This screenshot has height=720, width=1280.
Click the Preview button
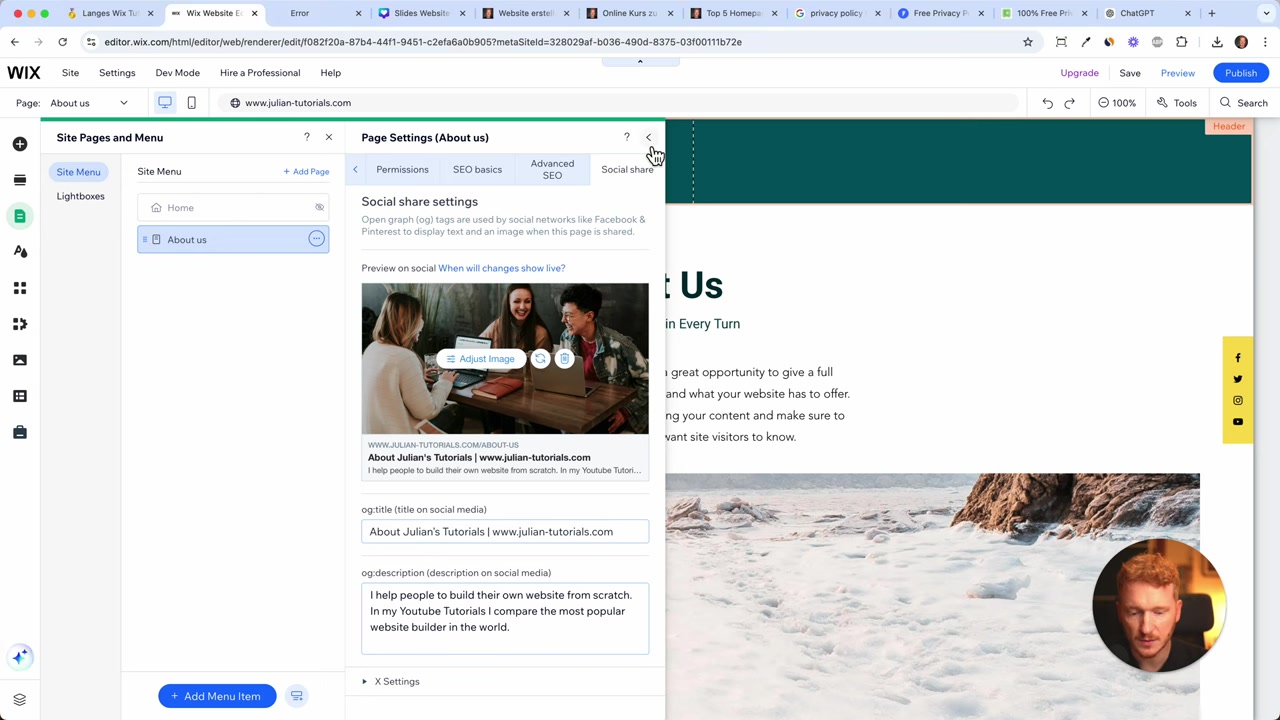[x=1178, y=73]
